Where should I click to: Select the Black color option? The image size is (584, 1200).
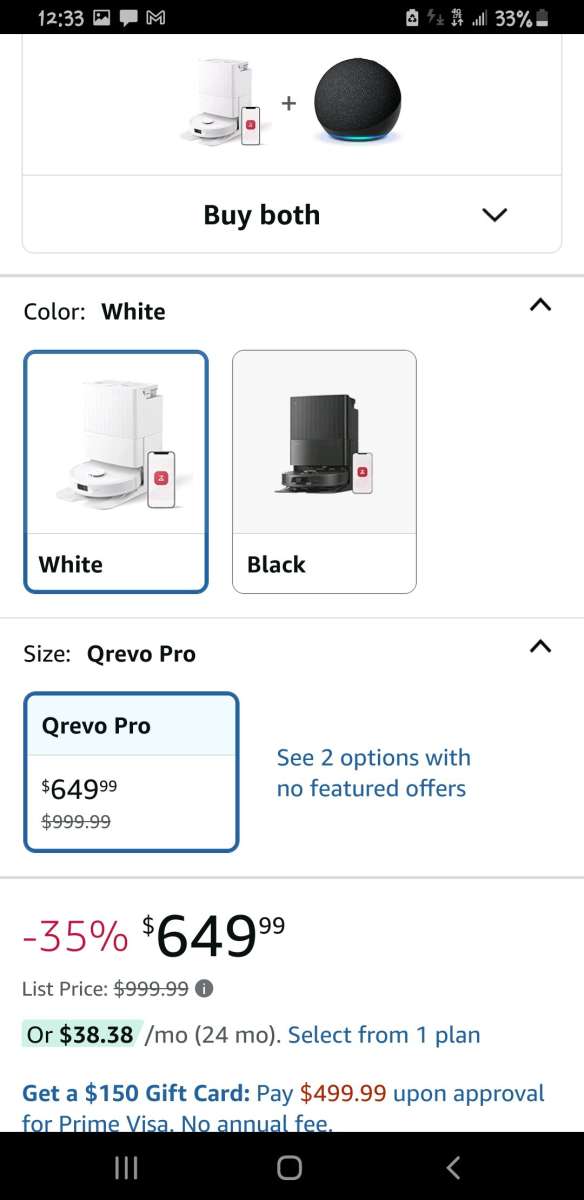pos(323,470)
